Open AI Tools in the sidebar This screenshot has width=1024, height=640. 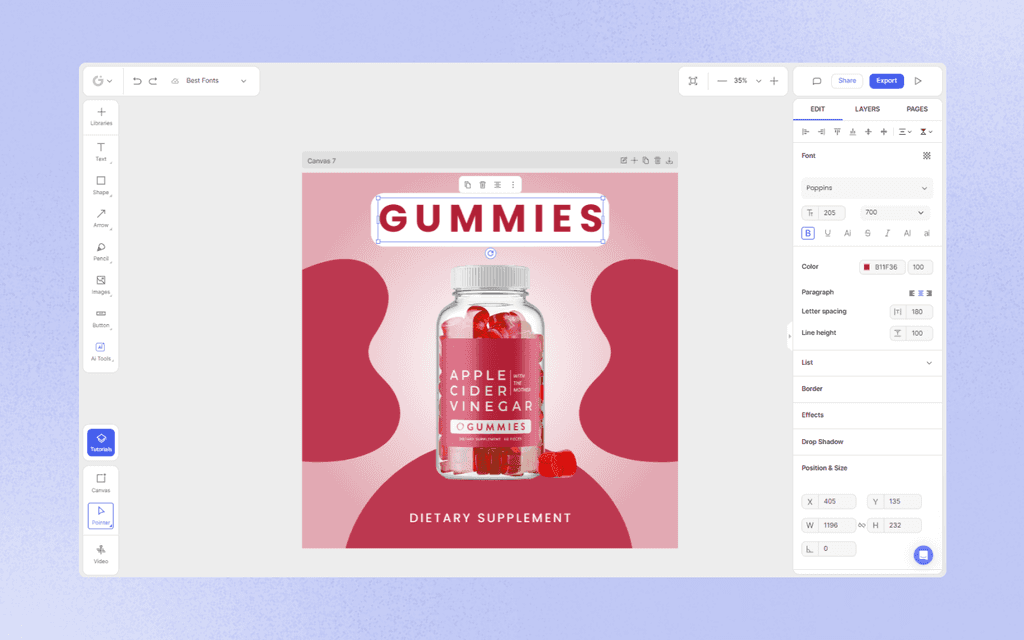100,349
